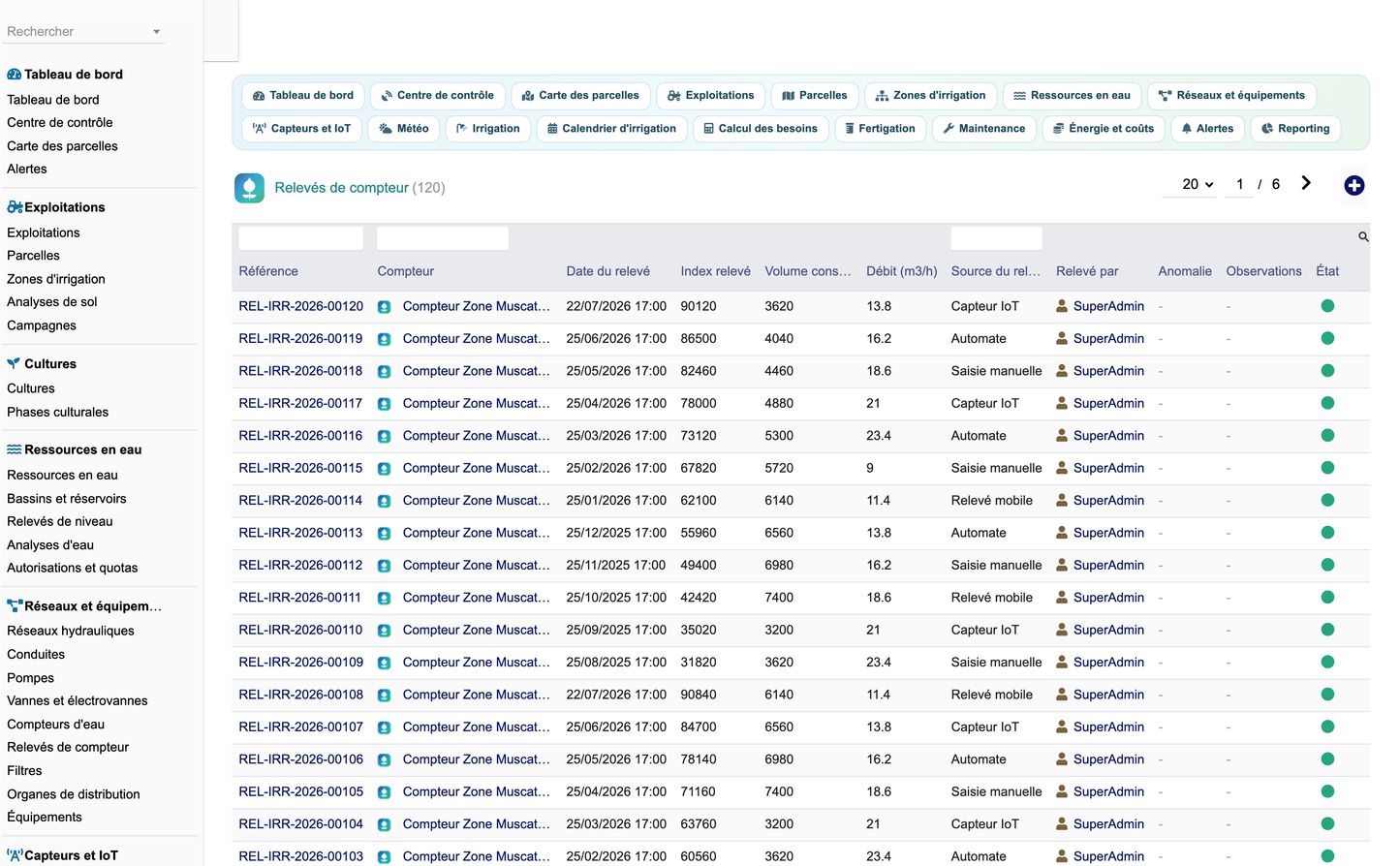Open Vannes et électrovannes in sidebar

pyautogui.click(x=78, y=701)
